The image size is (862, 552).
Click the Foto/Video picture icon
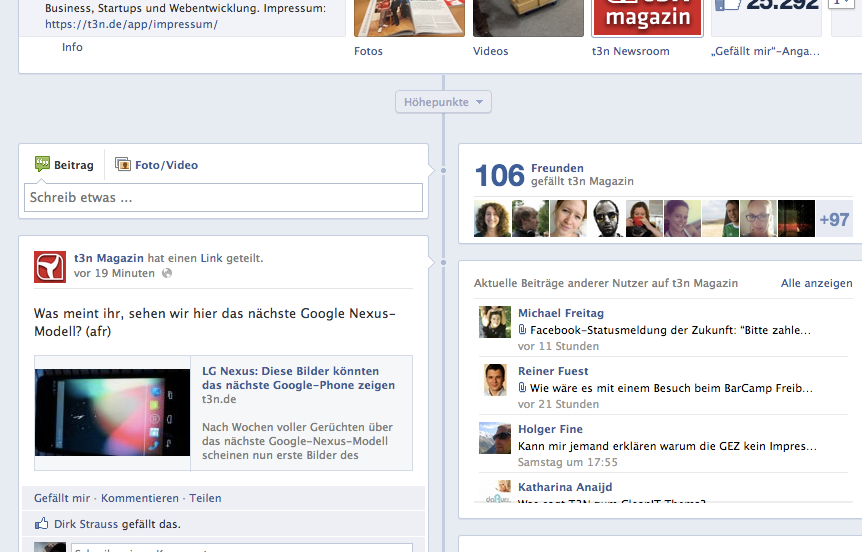pyautogui.click(x=123, y=164)
